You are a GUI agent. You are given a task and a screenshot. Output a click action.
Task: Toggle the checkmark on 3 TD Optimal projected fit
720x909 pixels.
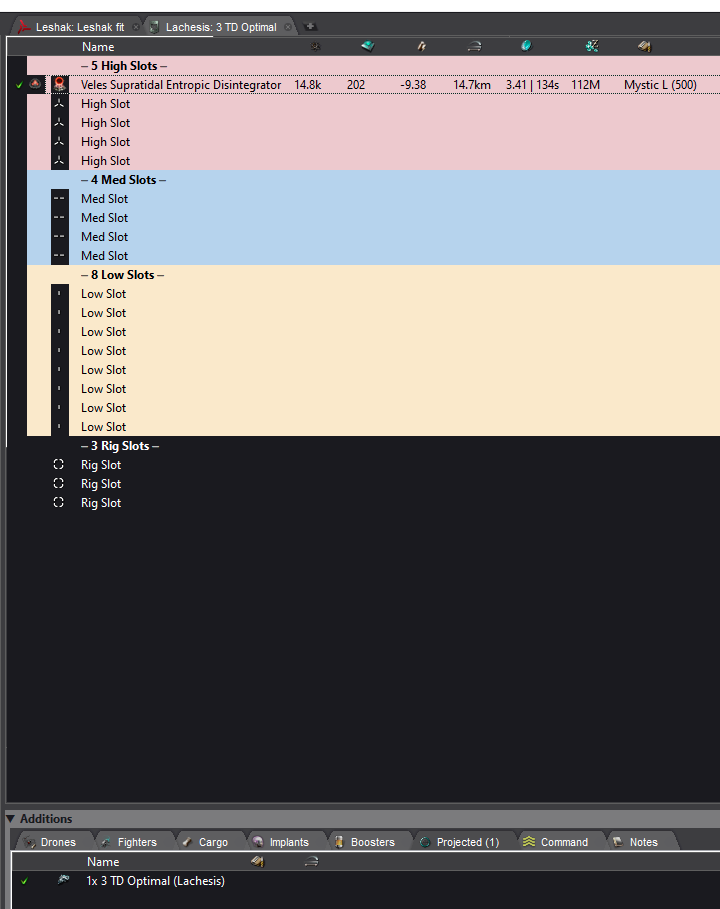(24, 881)
